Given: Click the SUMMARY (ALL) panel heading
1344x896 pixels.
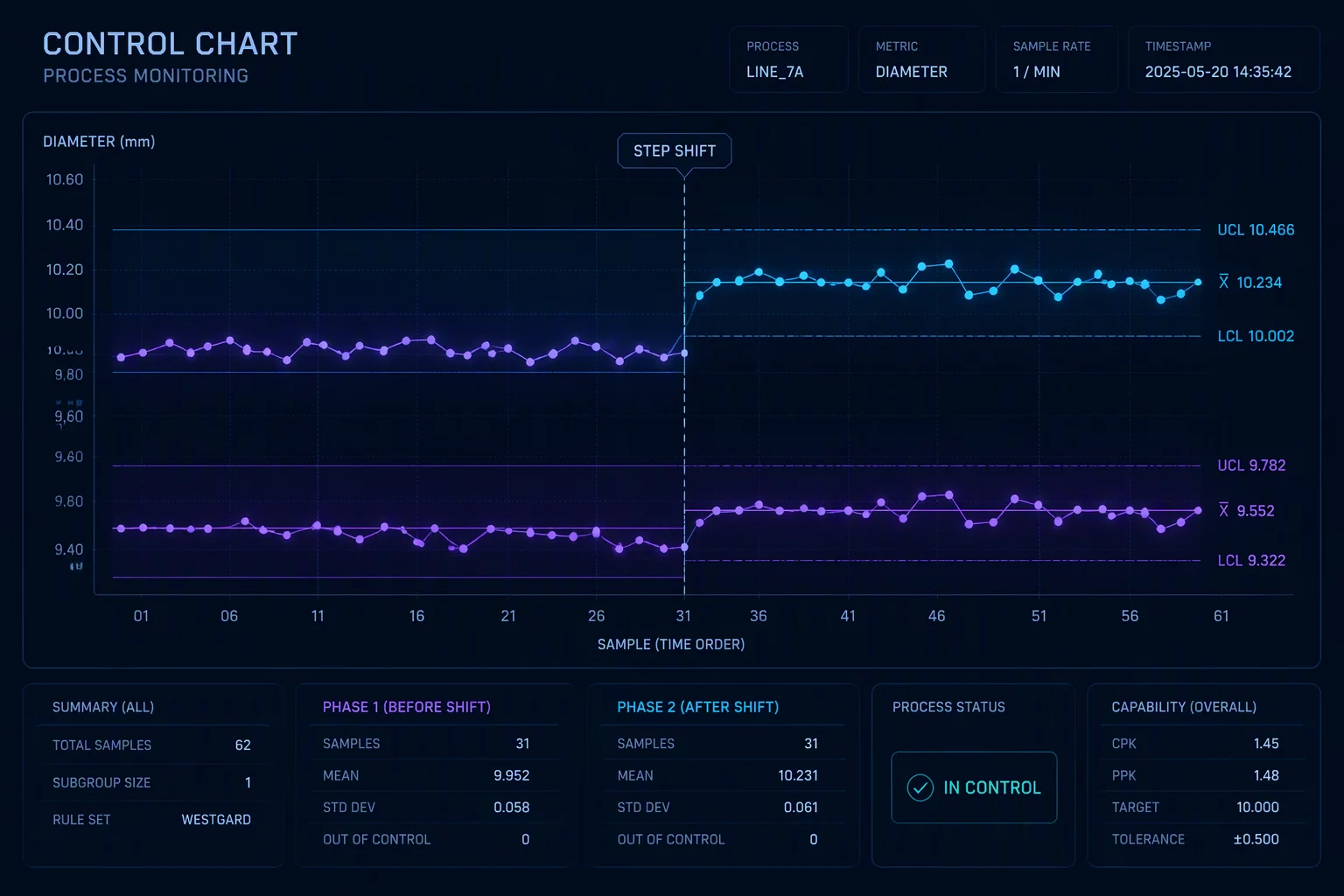Looking at the screenshot, I should [103, 707].
